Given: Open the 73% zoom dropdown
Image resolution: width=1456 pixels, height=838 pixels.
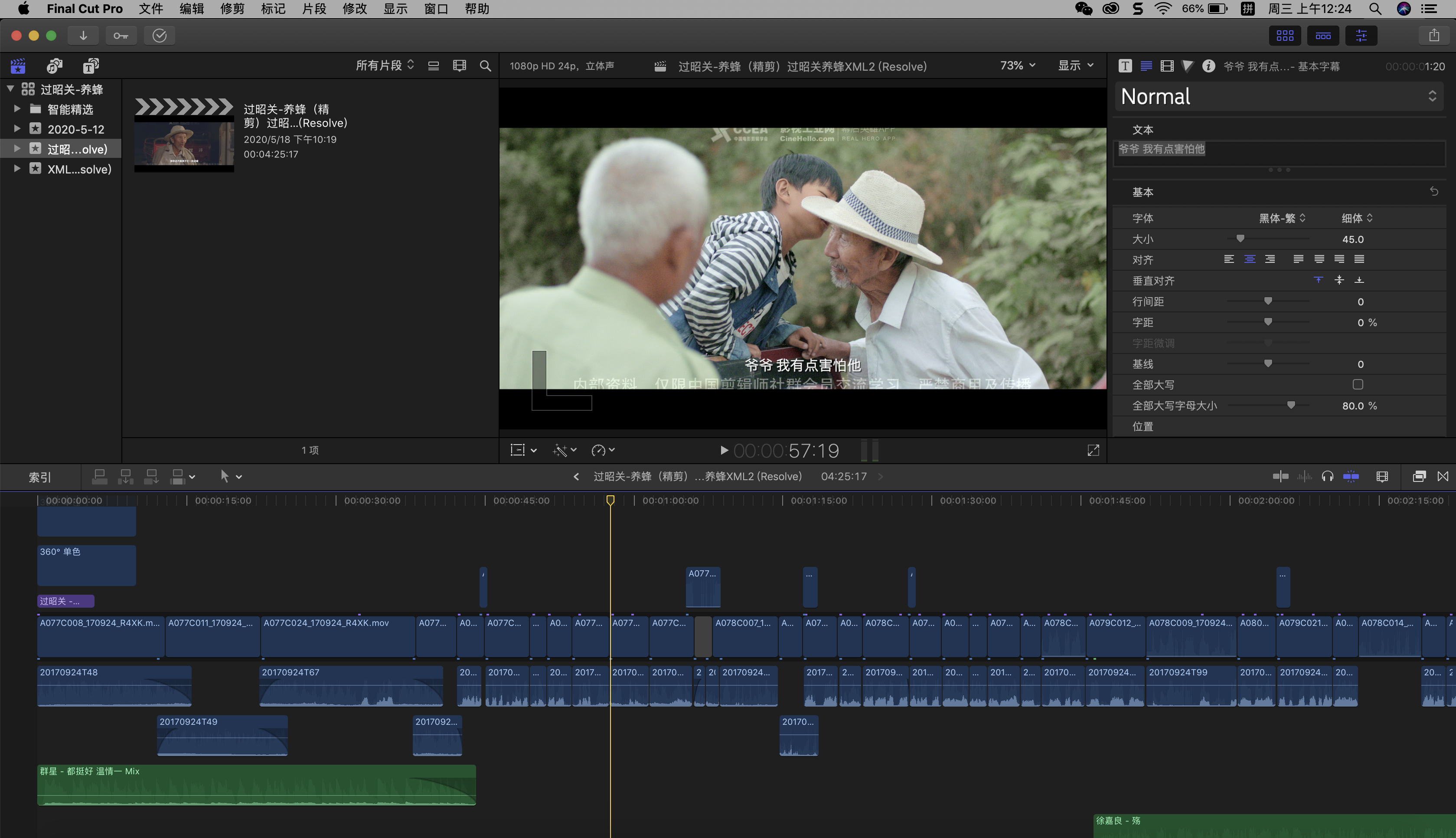Looking at the screenshot, I should click(1017, 65).
